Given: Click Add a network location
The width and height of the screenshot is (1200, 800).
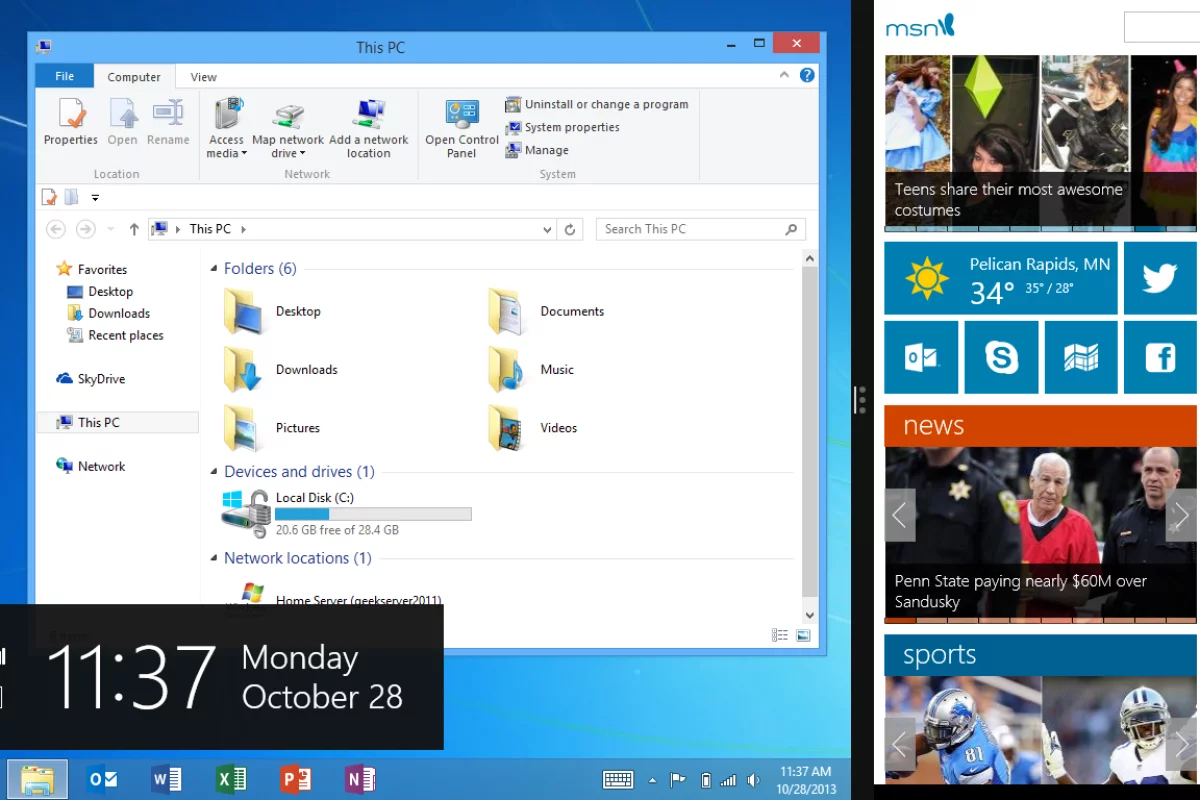Looking at the screenshot, I should click(x=370, y=124).
